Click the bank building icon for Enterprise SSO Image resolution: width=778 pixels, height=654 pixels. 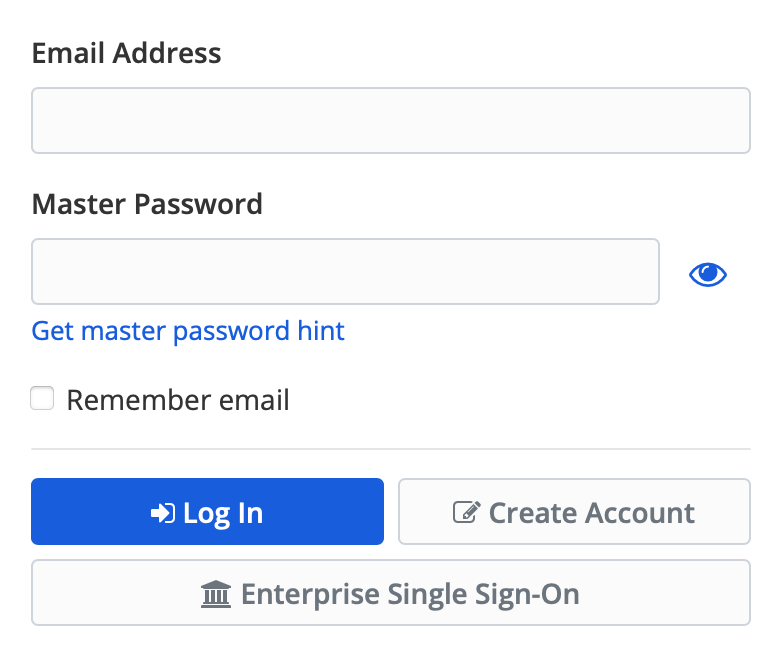216,594
